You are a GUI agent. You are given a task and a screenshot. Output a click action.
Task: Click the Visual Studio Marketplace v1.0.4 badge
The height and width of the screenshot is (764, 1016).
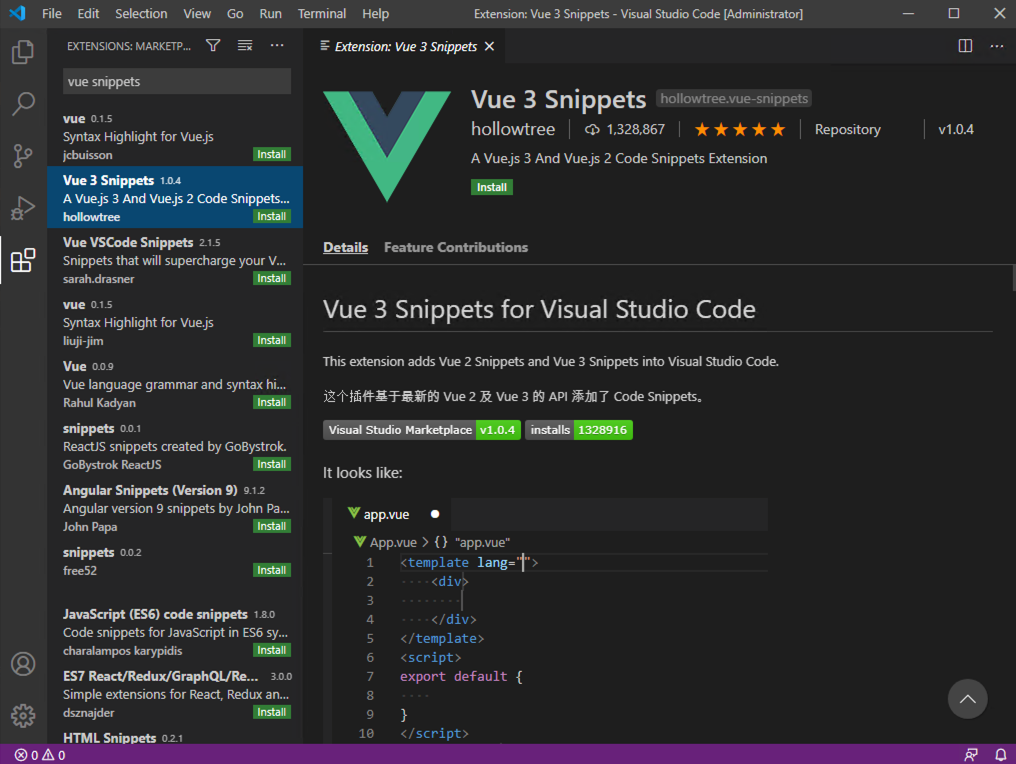[x=422, y=430]
